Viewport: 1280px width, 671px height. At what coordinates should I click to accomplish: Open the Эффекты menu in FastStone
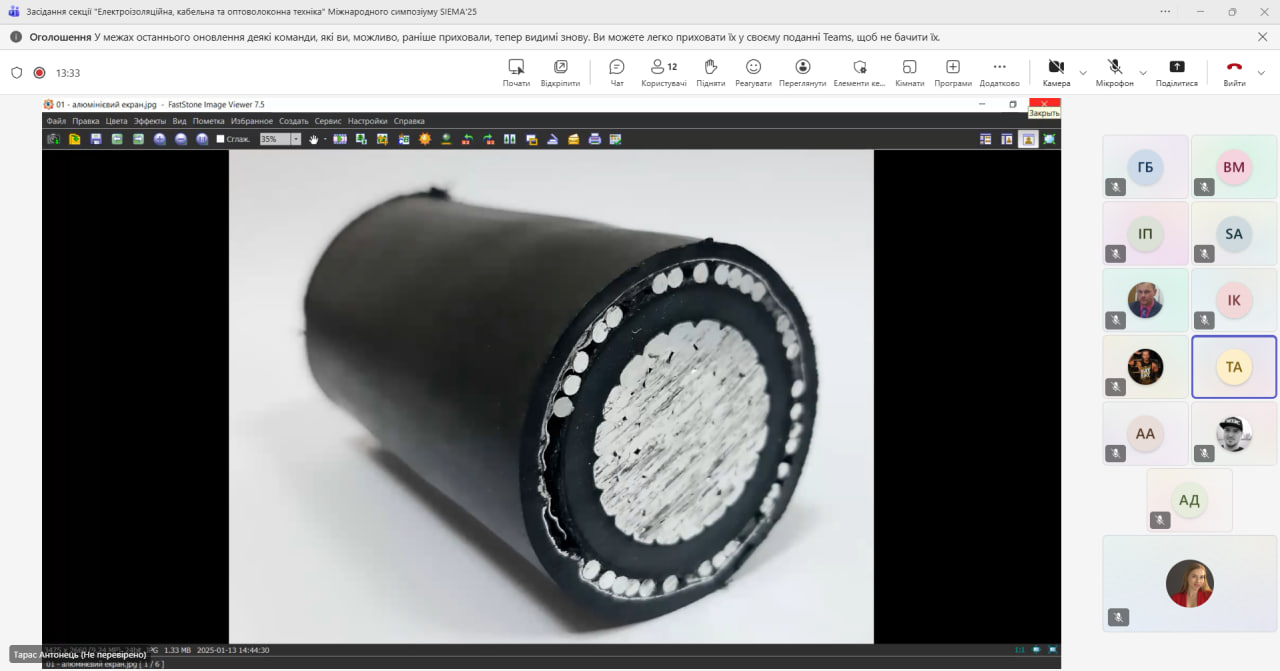[x=150, y=121]
